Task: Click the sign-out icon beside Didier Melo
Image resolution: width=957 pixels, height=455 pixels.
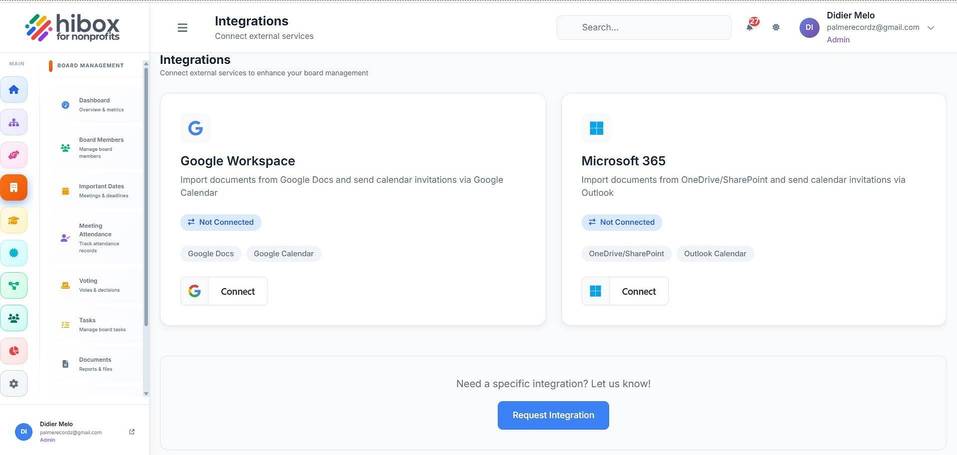Action: point(132,432)
